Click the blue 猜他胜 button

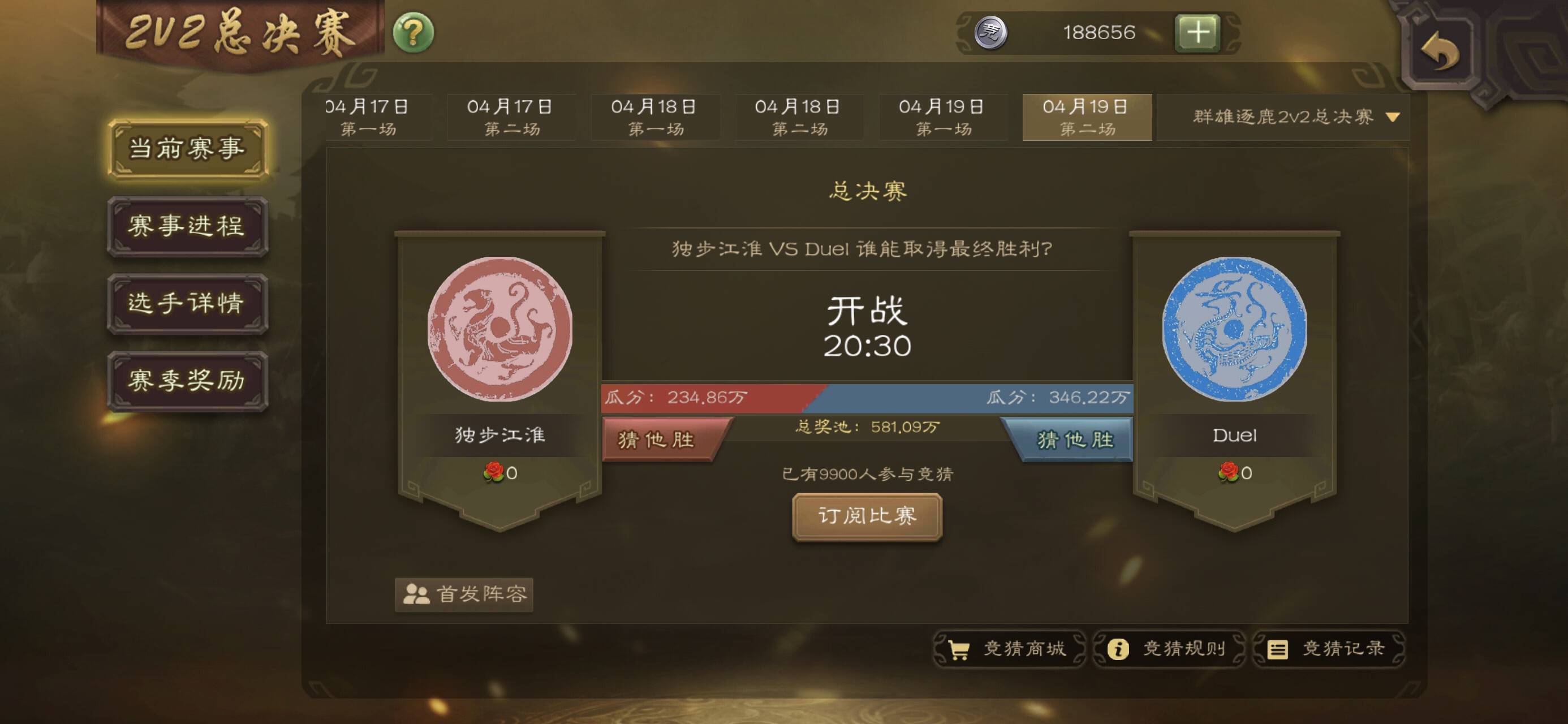(x=1069, y=439)
